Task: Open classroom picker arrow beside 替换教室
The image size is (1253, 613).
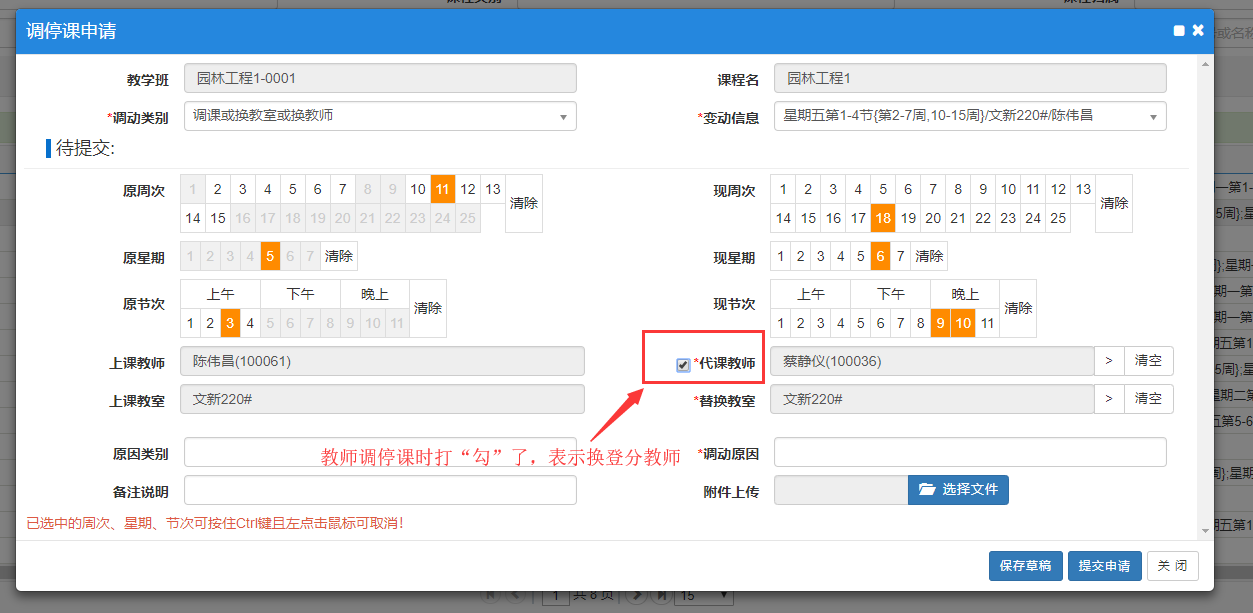Action: pos(1109,399)
